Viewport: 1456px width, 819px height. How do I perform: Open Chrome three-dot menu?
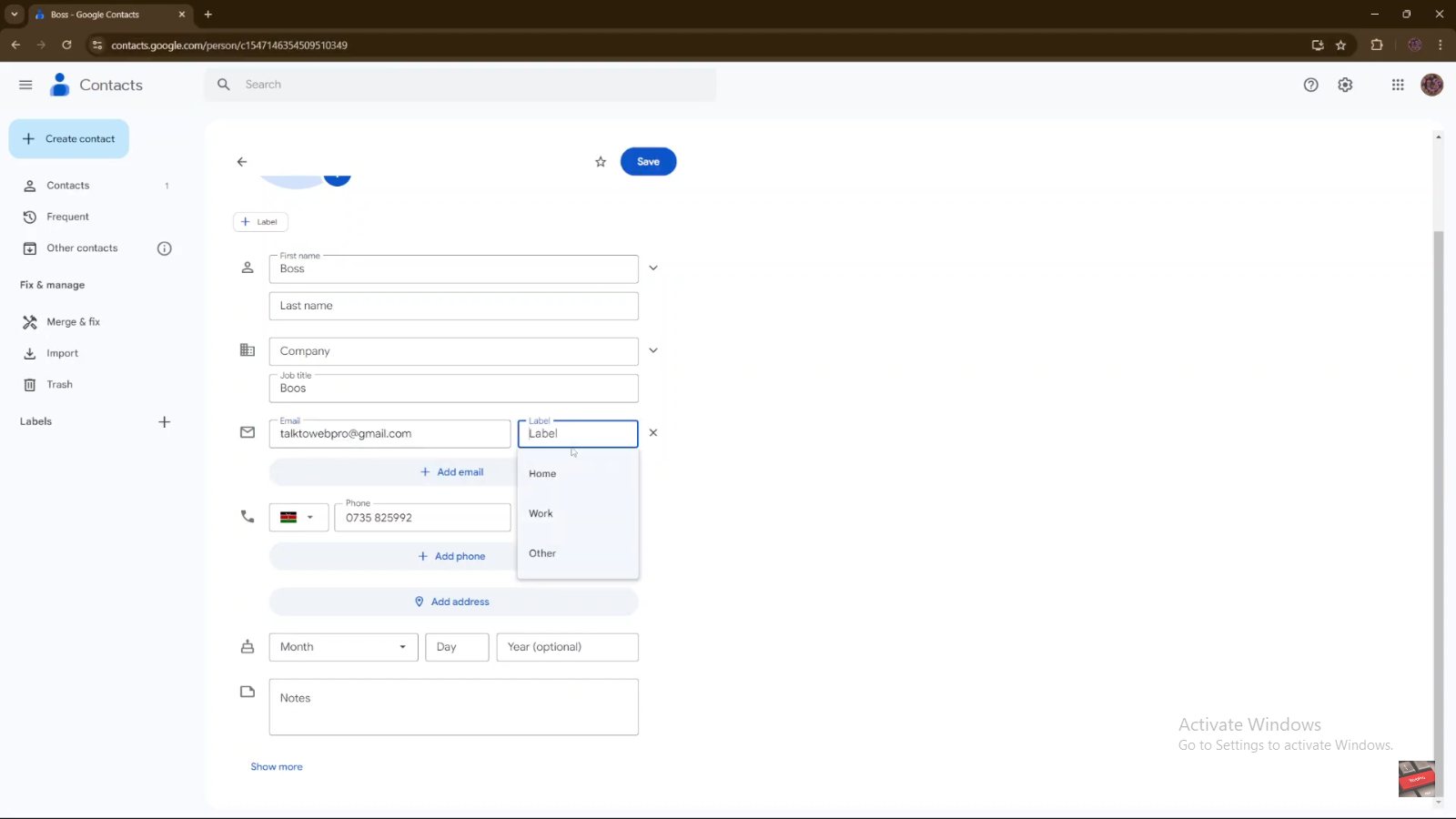(x=1440, y=45)
